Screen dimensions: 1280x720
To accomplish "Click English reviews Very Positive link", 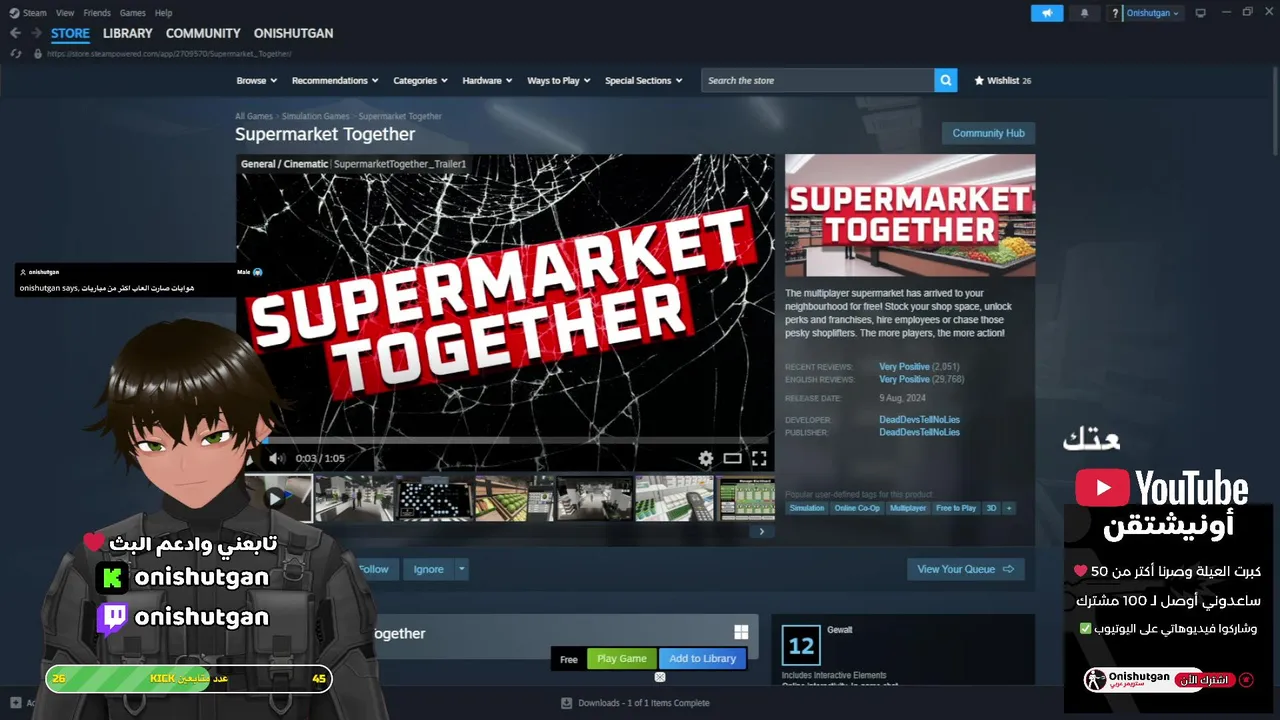I will 904,380.
